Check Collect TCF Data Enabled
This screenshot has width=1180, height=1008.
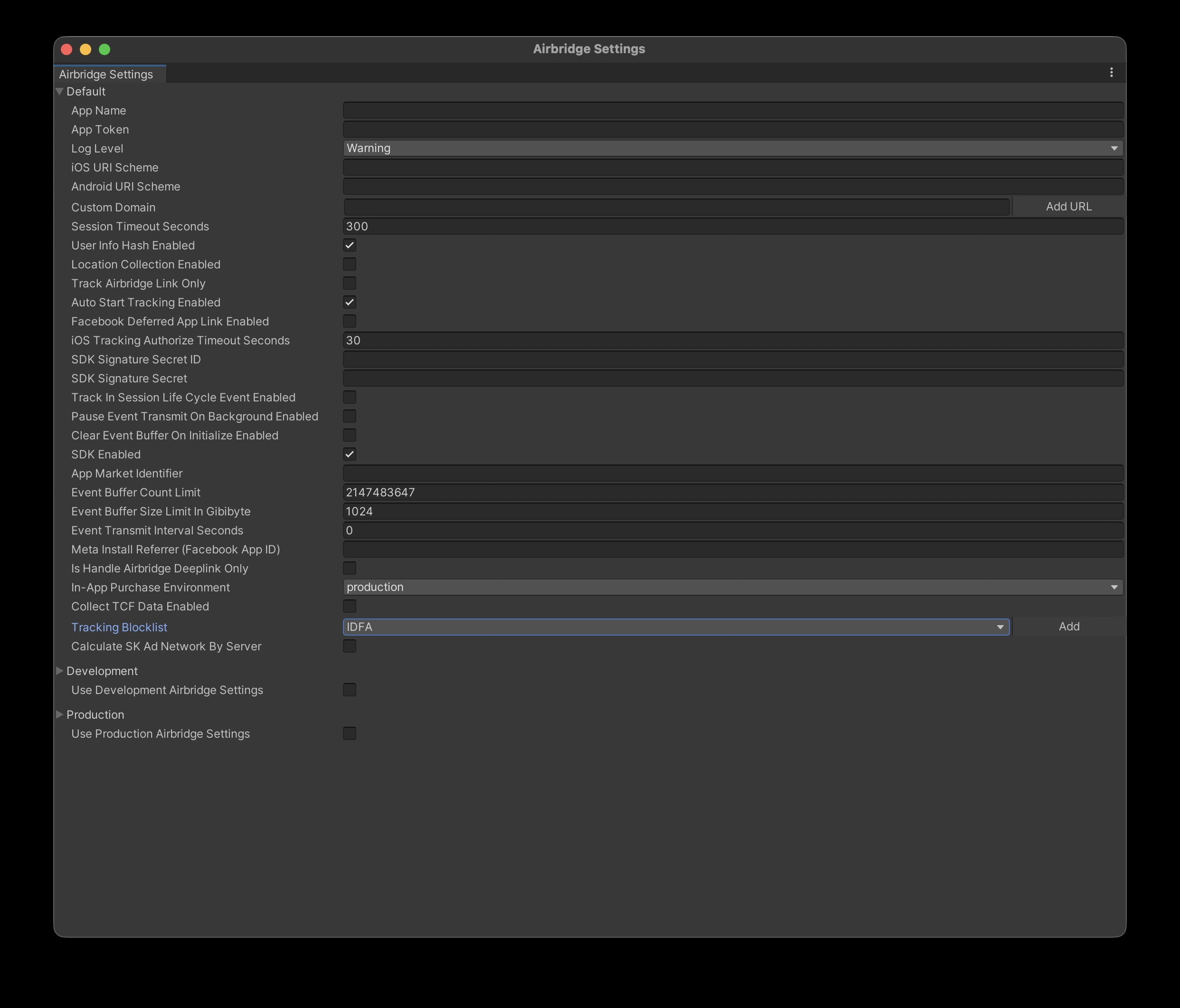tap(350, 607)
